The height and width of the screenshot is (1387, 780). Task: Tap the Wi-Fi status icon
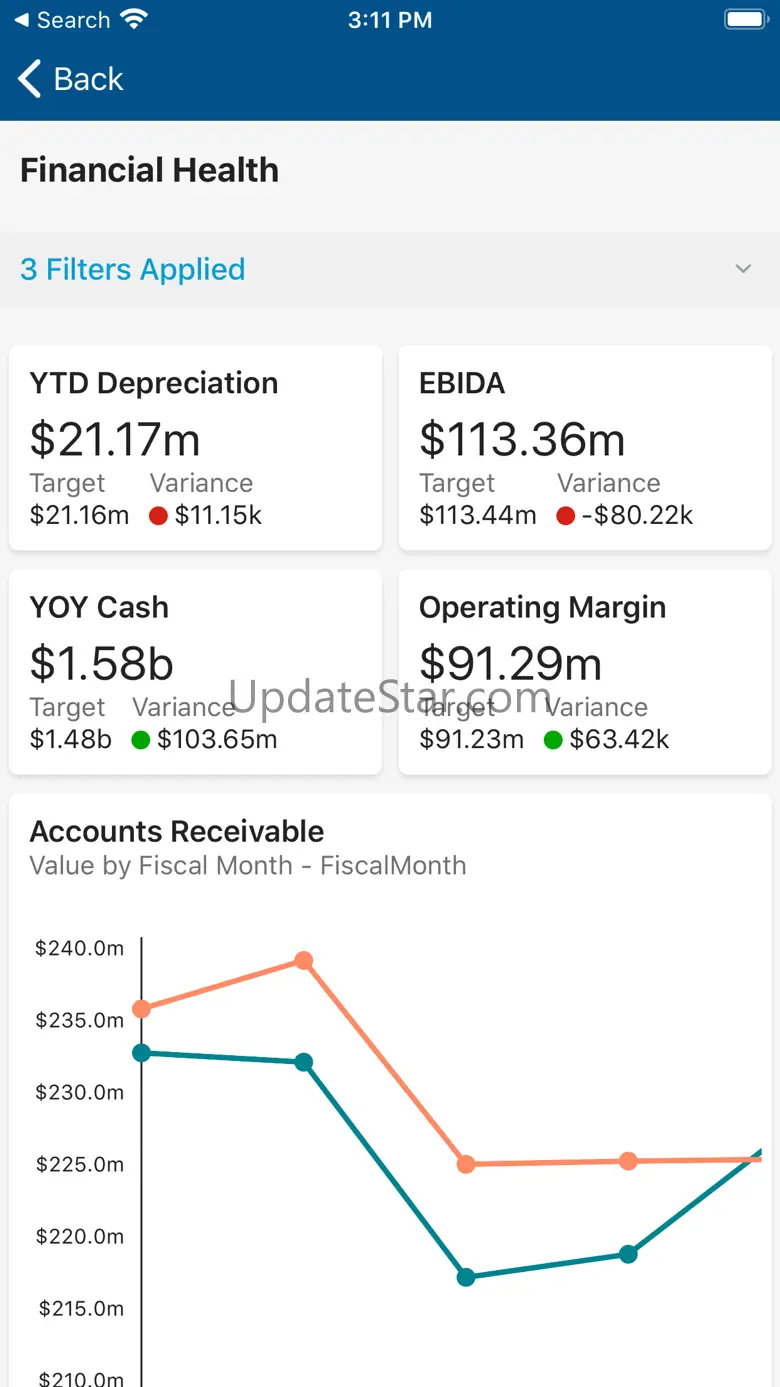(132, 19)
